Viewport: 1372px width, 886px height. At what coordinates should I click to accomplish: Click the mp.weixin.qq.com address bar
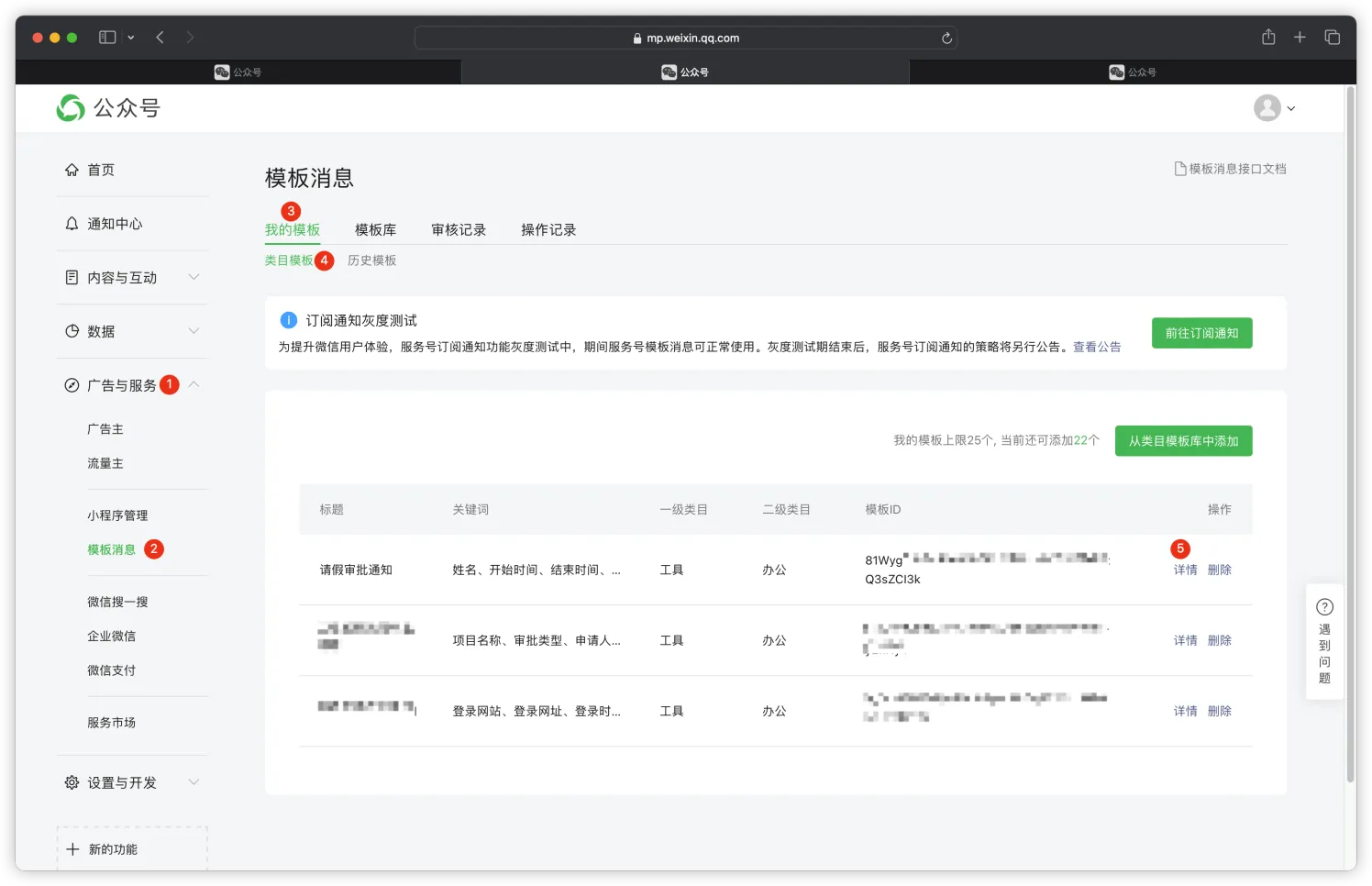pyautogui.click(x=686, y=39)
